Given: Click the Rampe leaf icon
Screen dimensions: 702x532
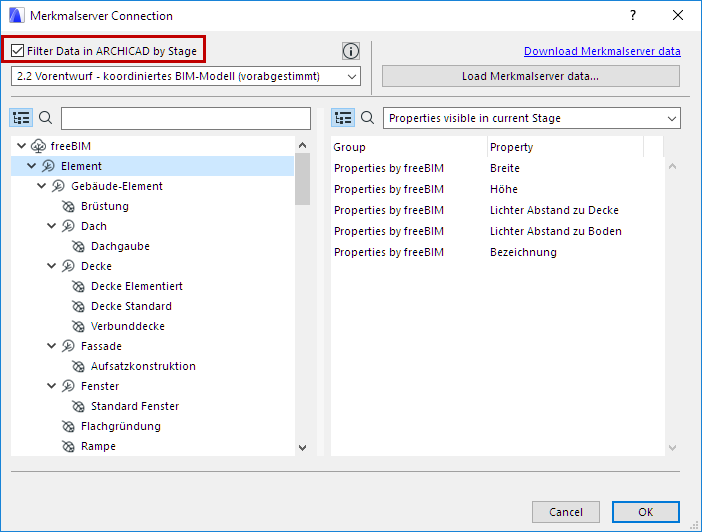Looking at the screenshot, I should tap(68, 446).
